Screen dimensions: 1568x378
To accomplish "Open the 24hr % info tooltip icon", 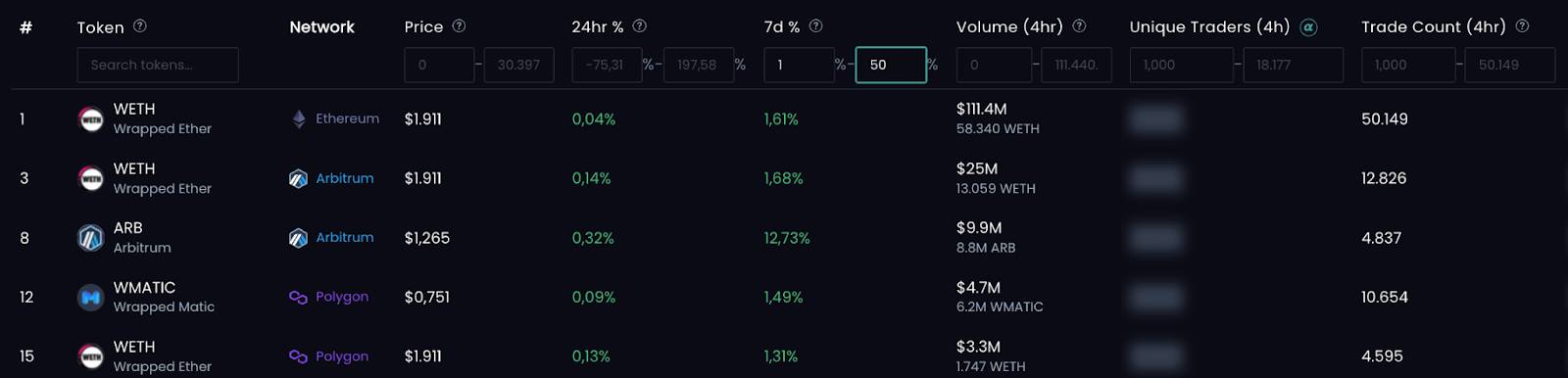I will [640, 26].
